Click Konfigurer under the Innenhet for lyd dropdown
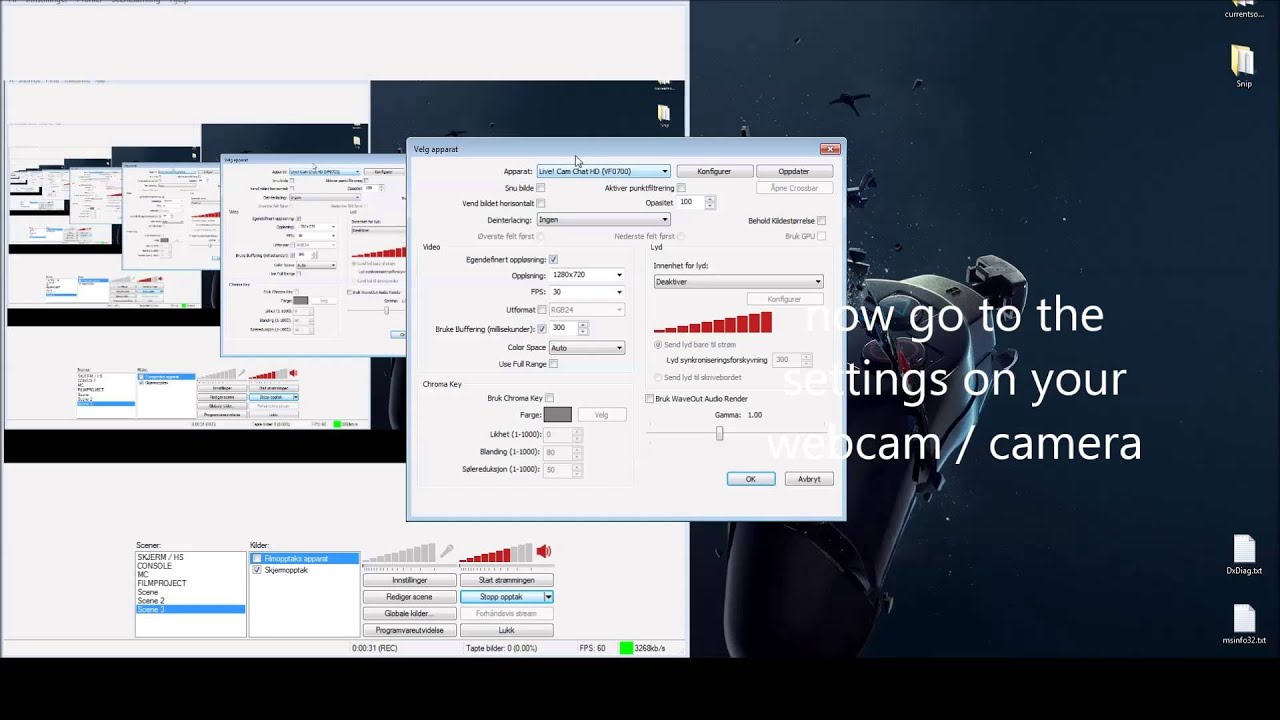Viewport: 1280px width, 720px height. click(784, 299)
